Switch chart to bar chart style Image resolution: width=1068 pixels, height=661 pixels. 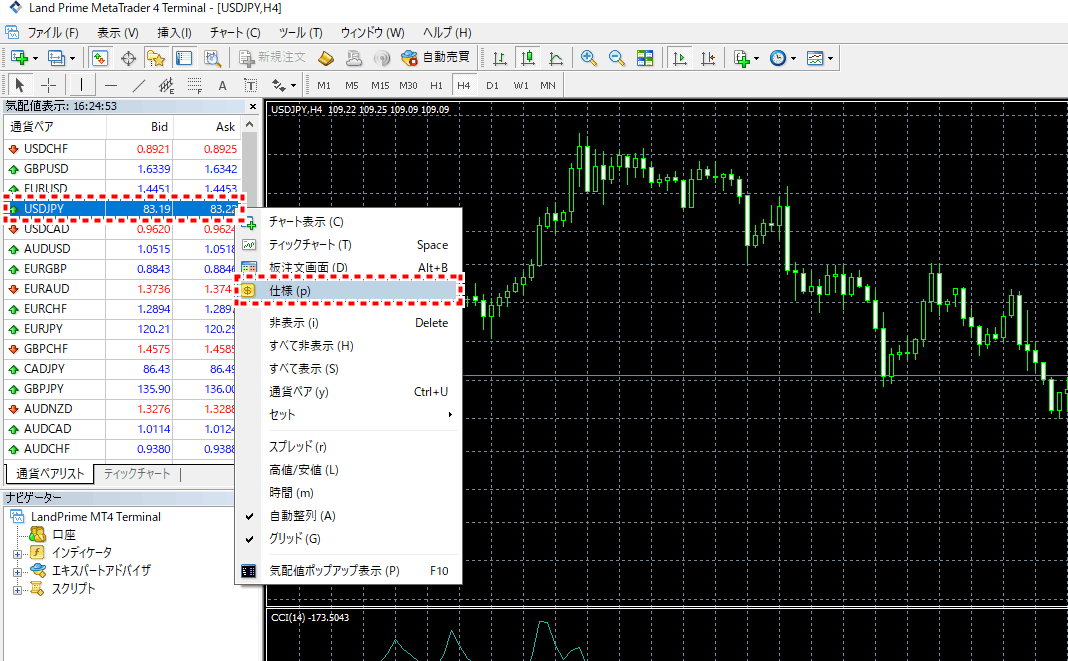click(499, 58)
